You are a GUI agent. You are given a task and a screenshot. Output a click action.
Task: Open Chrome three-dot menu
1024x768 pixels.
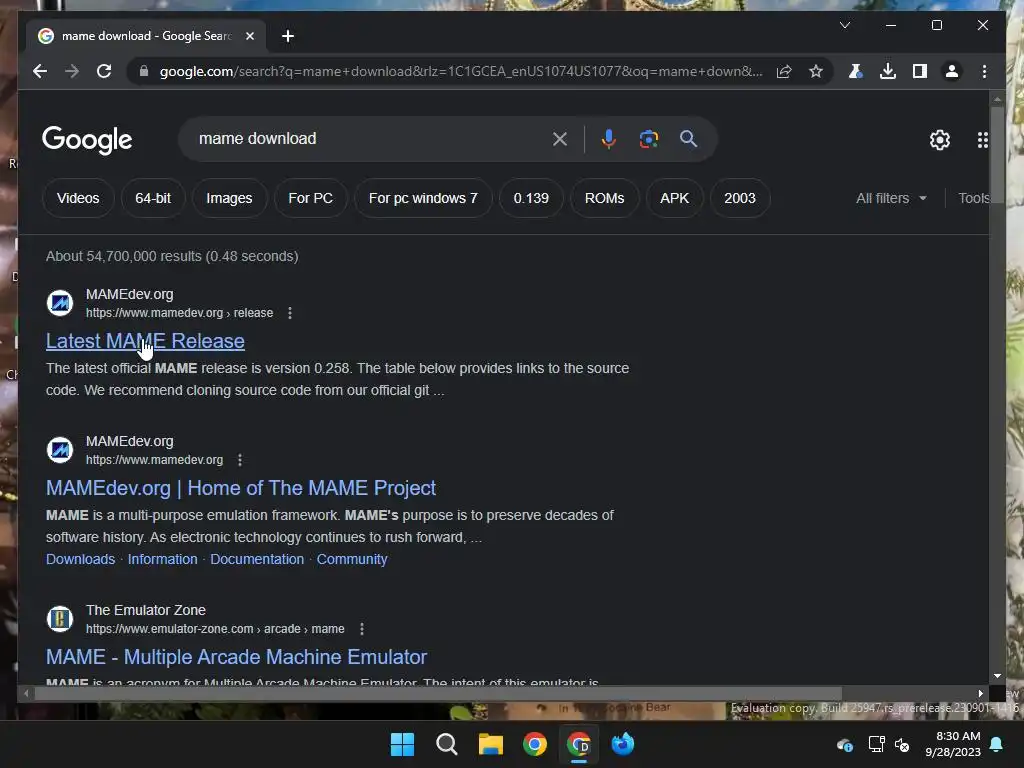(984, 71)
